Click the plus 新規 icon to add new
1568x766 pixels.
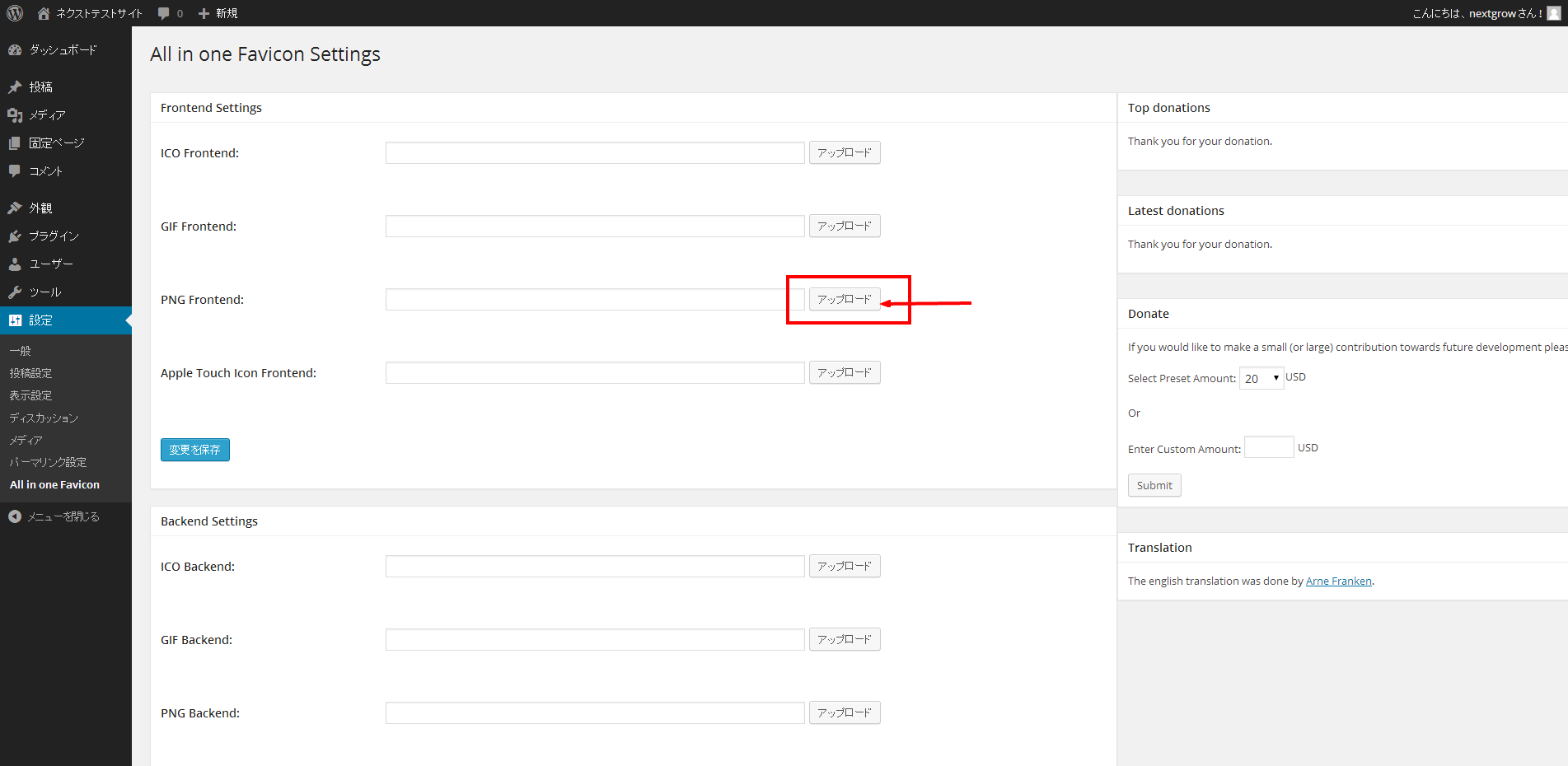tap(204, 13)
